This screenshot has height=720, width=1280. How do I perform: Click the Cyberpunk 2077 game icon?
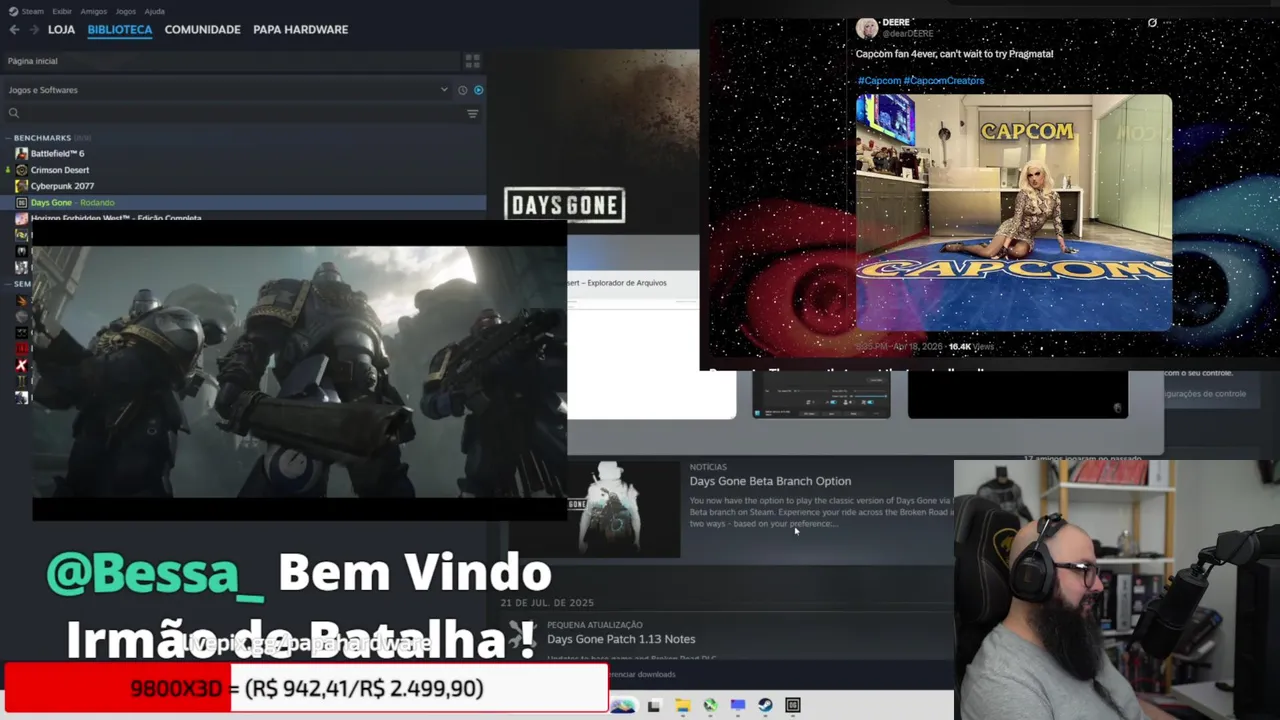21,186
